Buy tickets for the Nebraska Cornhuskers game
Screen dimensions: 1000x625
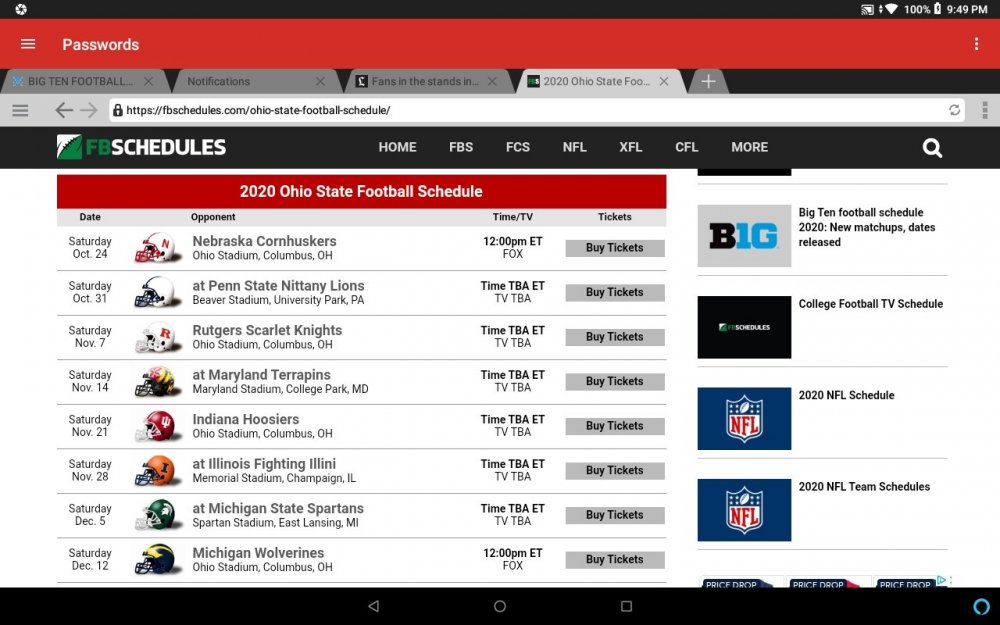[x=615, y=248]
